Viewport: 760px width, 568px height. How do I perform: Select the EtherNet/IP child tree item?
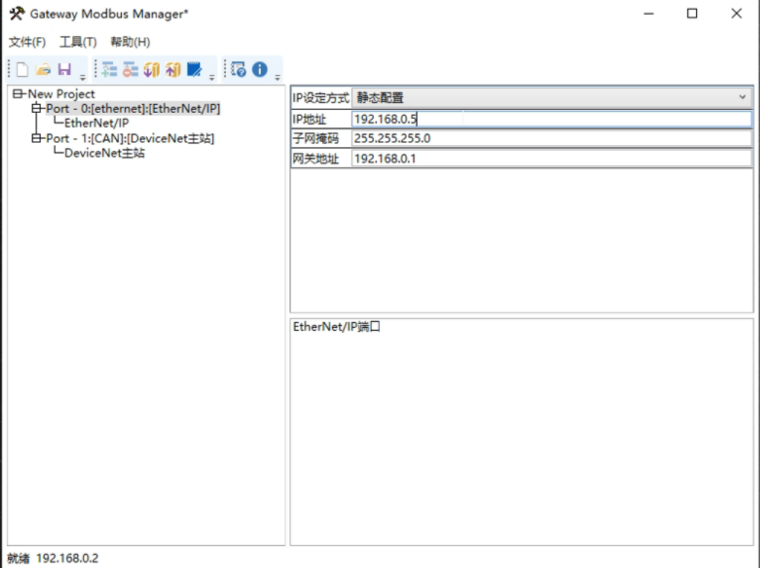[x=97, y=123]
